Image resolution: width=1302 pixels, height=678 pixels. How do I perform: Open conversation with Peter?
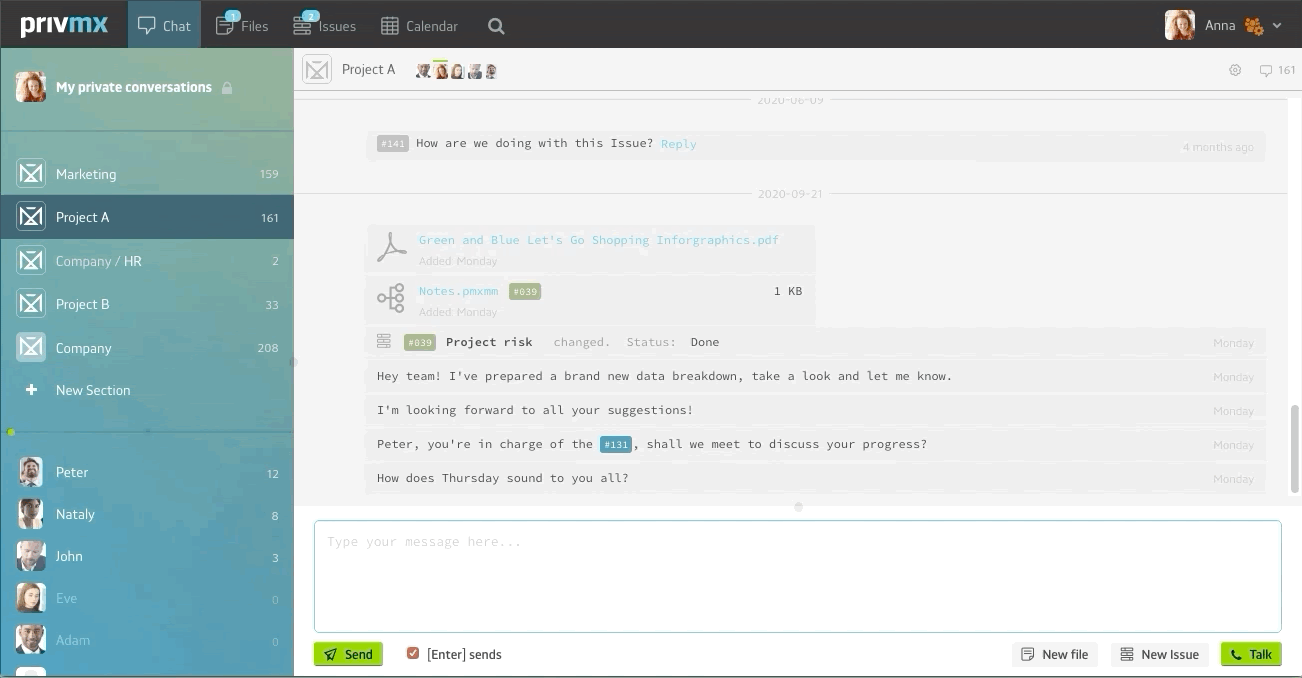tap(147, 472)
